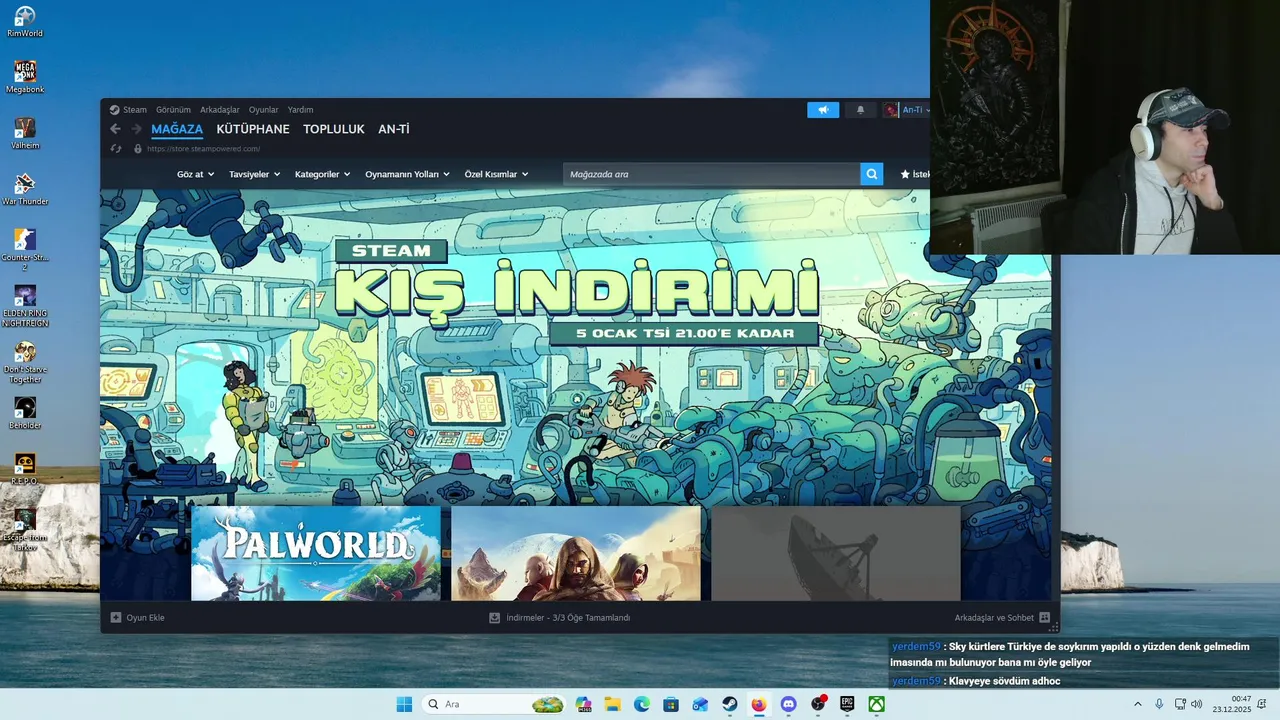Expand the Özel Kısımlar dropdown
Viewport: 1280px width, 720px height.
point(496,174)
